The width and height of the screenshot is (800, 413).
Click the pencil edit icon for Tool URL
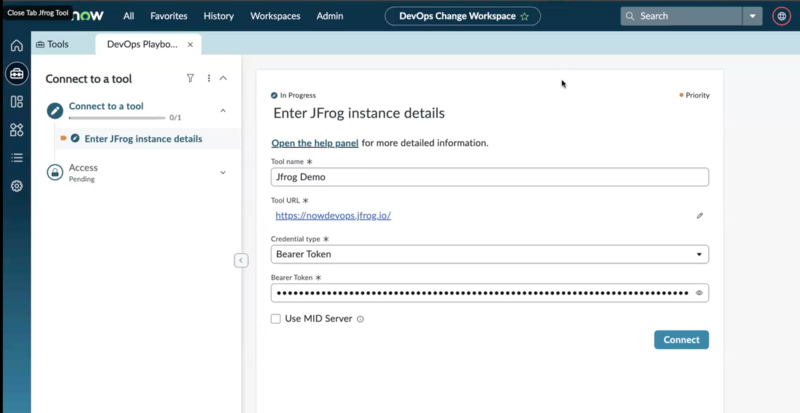click(x=699, y=215)
